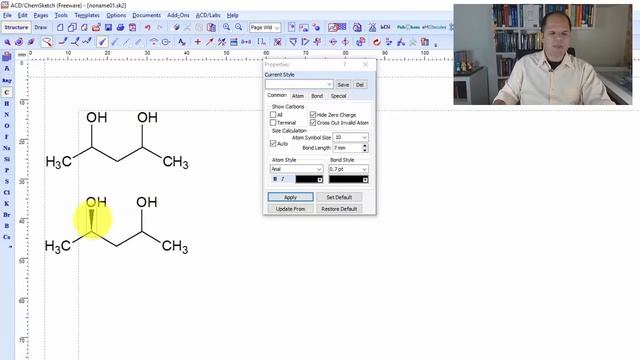Select the Carbon atom in the left sidebar
This screenshot has height=360, width=640.
[x=7, y=93]
